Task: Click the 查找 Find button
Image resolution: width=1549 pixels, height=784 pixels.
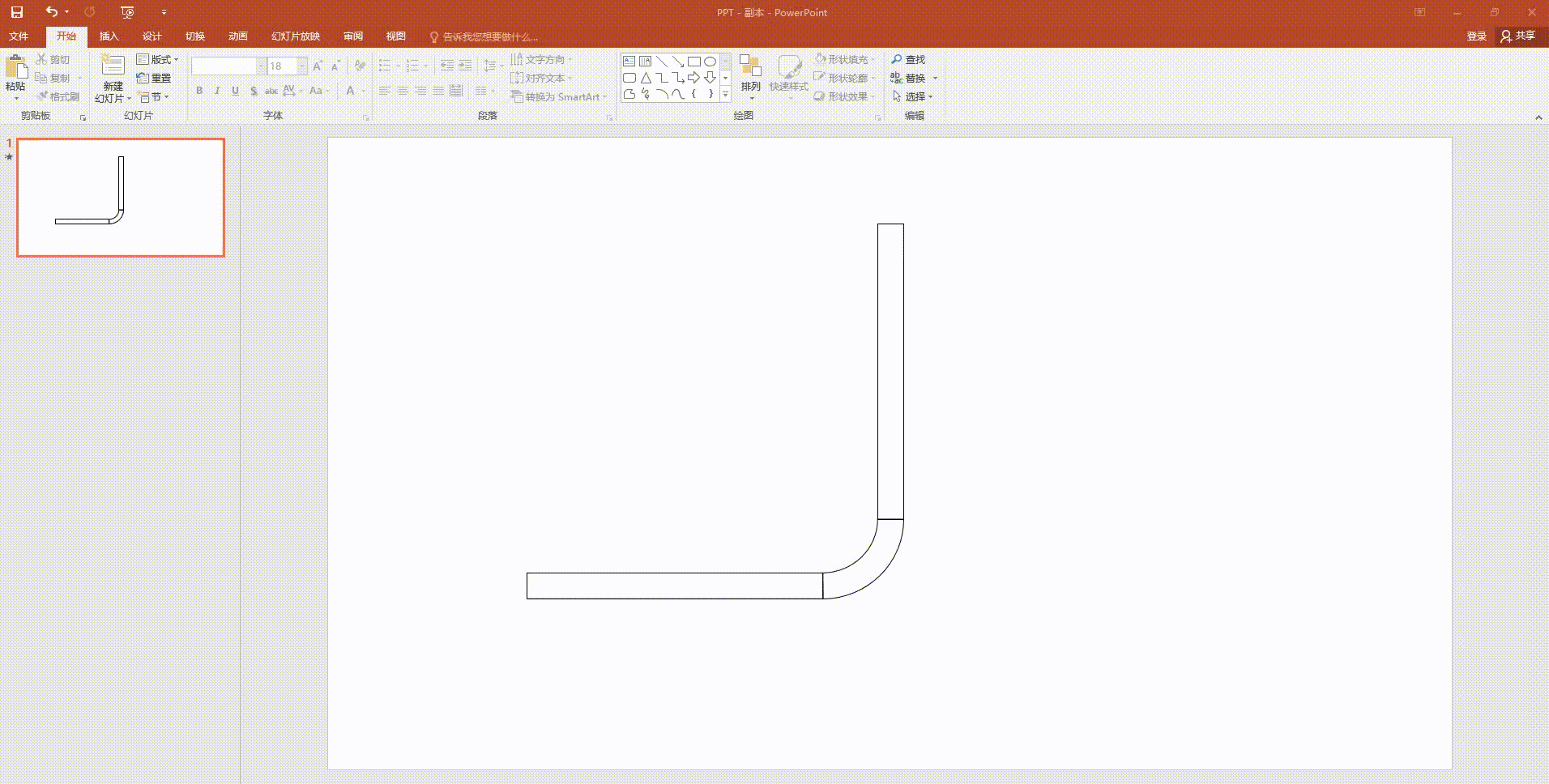Action: tap(908, 60)
